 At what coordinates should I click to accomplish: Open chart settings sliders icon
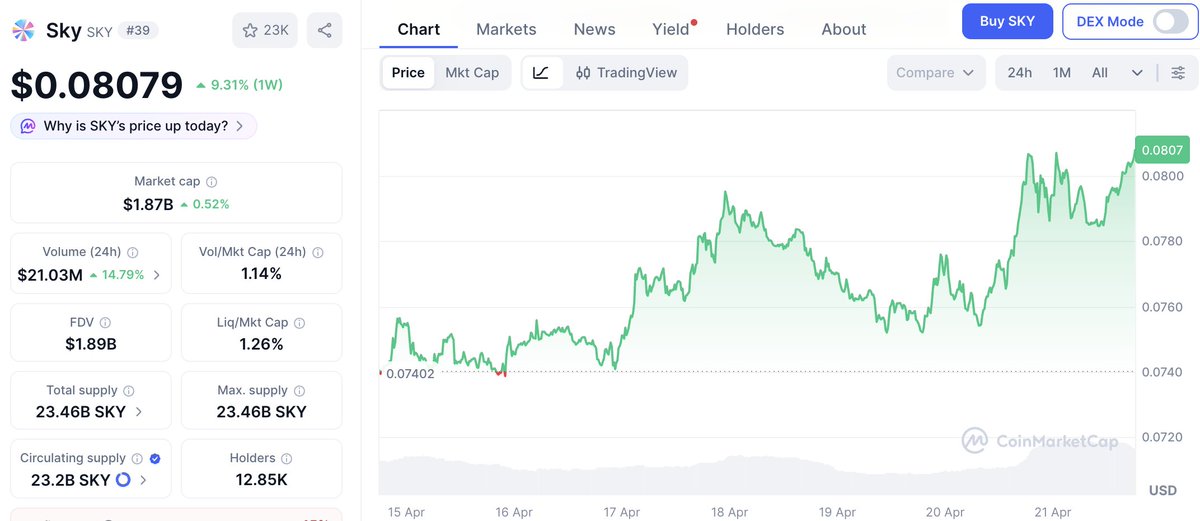[x=1178, y=72]
